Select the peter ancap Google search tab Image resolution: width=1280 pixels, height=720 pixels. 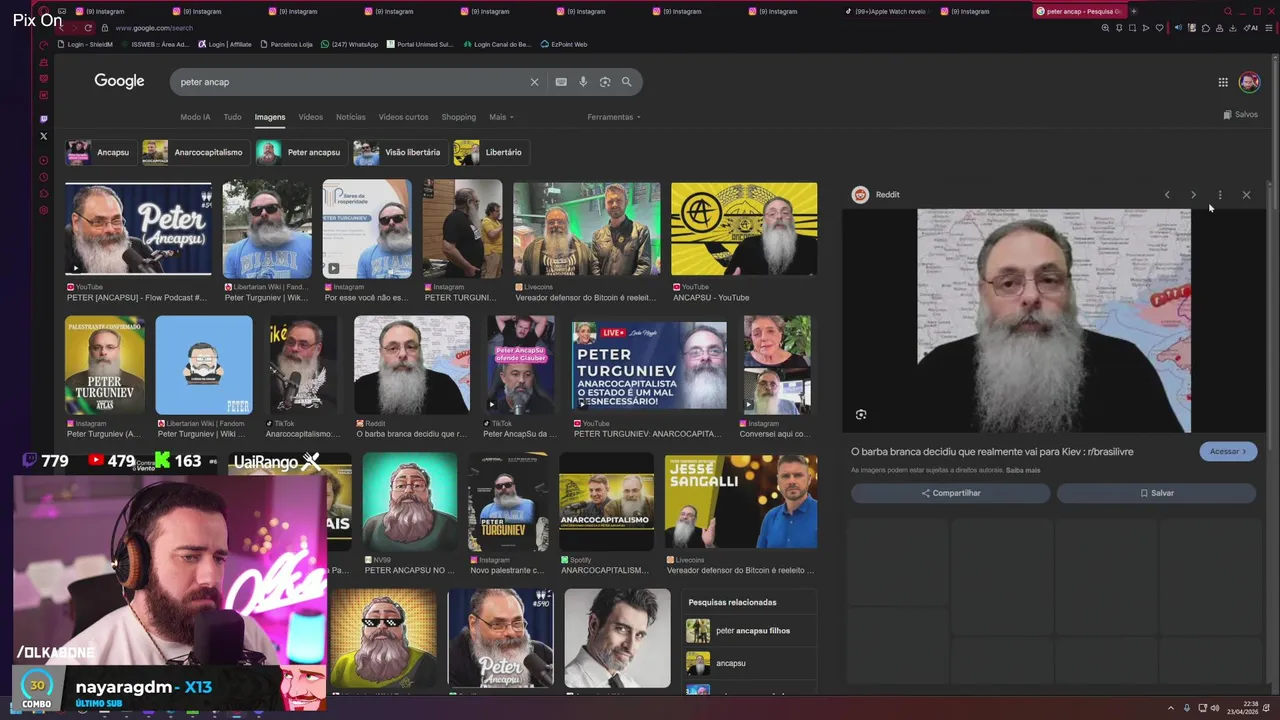[1078, 11]
